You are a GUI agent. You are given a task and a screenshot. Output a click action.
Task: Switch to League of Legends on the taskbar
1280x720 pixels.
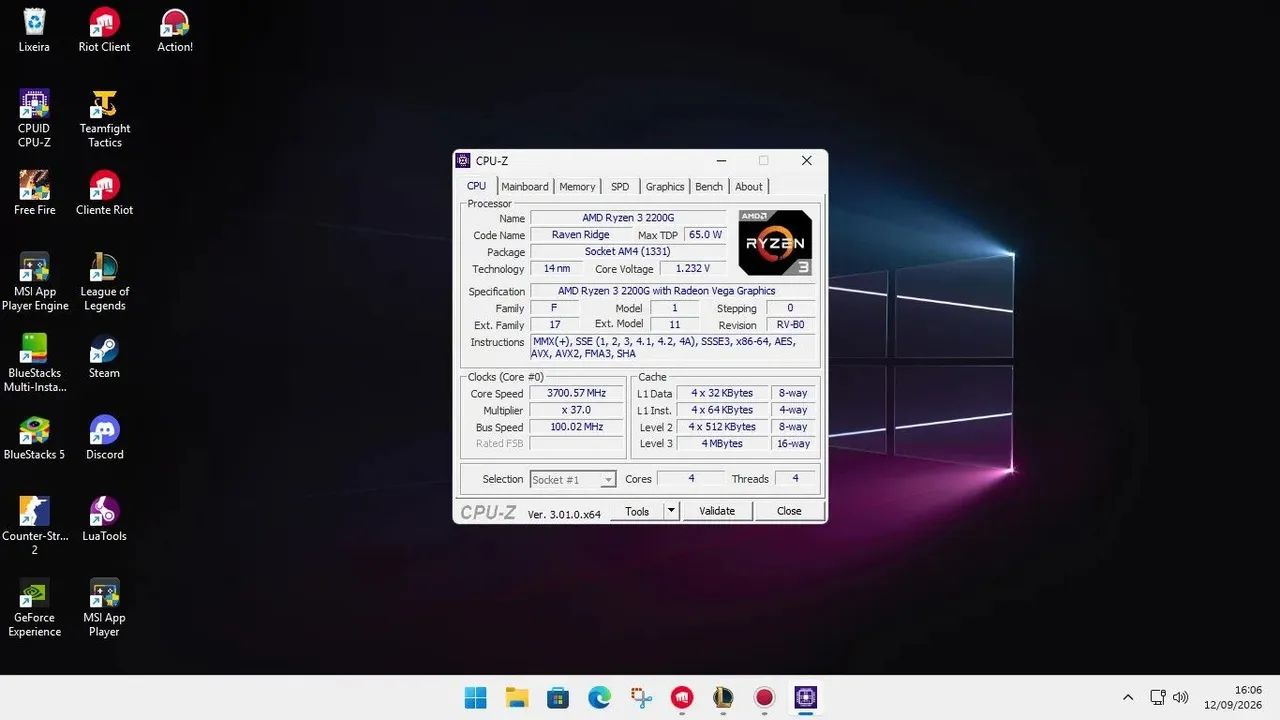coord(723,697)
